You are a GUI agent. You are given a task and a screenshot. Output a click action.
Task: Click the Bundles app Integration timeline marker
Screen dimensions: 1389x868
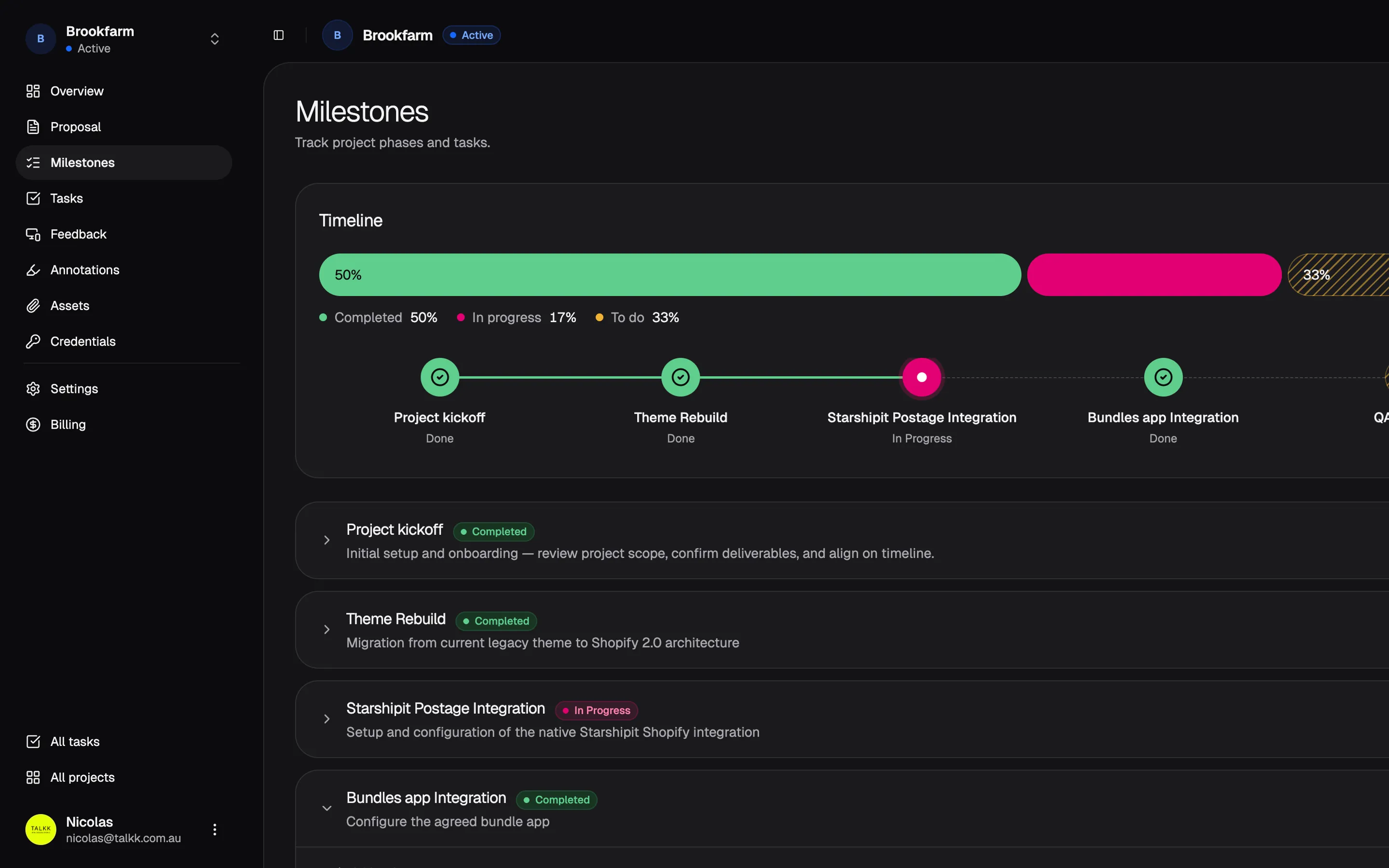pyautogui.click(x=1163, y=377)
